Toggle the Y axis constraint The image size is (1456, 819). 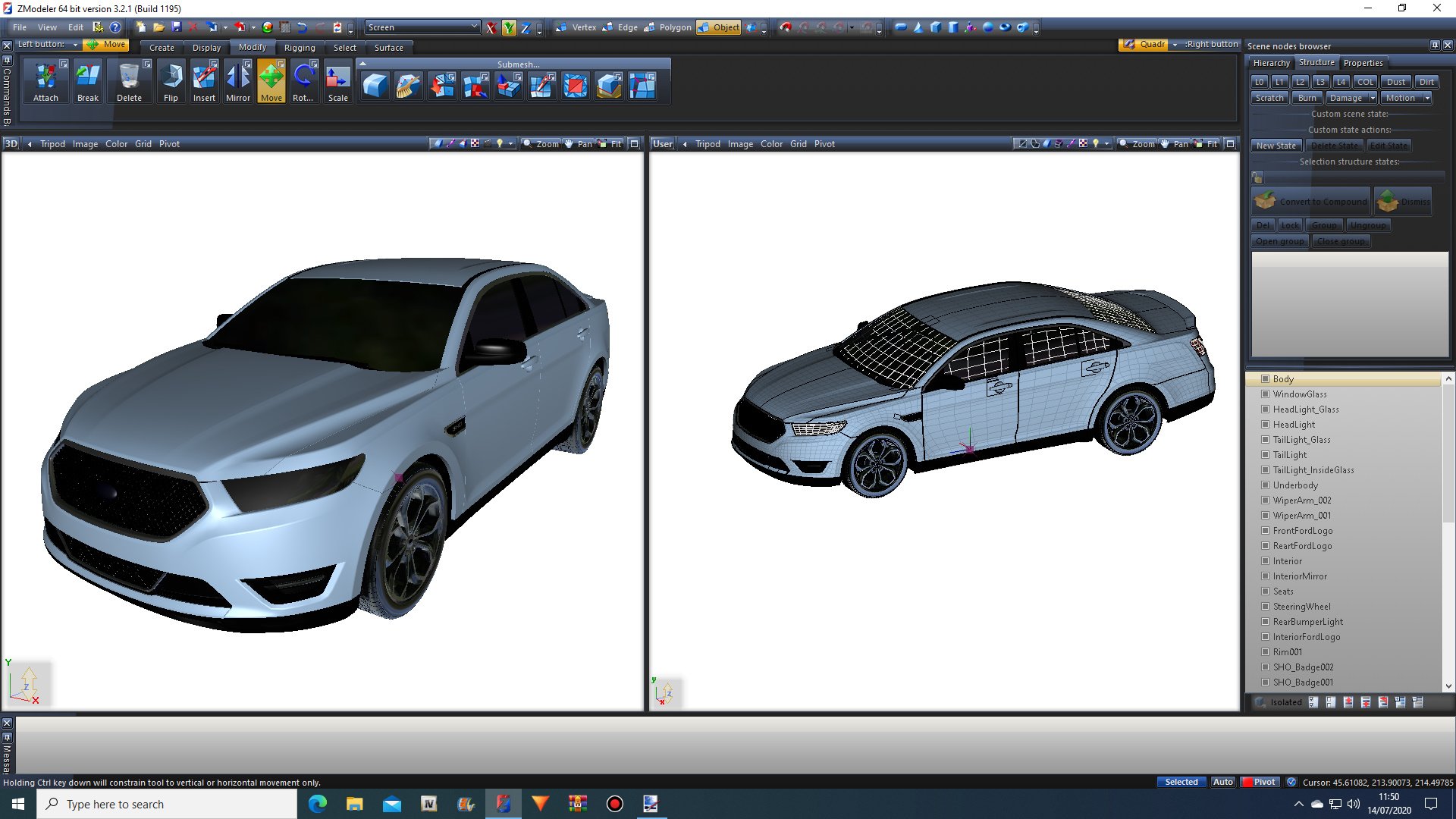point(509,27)
